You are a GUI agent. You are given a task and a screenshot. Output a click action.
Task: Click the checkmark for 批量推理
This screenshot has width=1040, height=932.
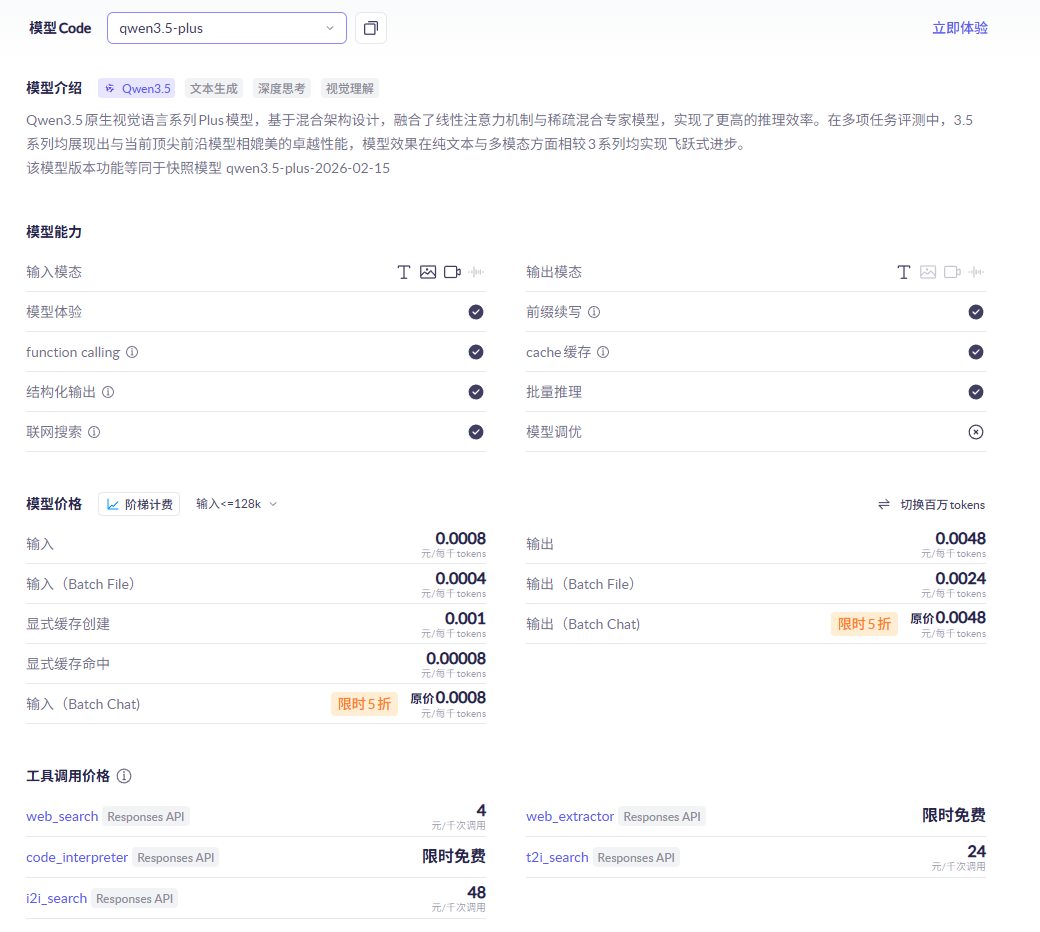click(976, 392)
